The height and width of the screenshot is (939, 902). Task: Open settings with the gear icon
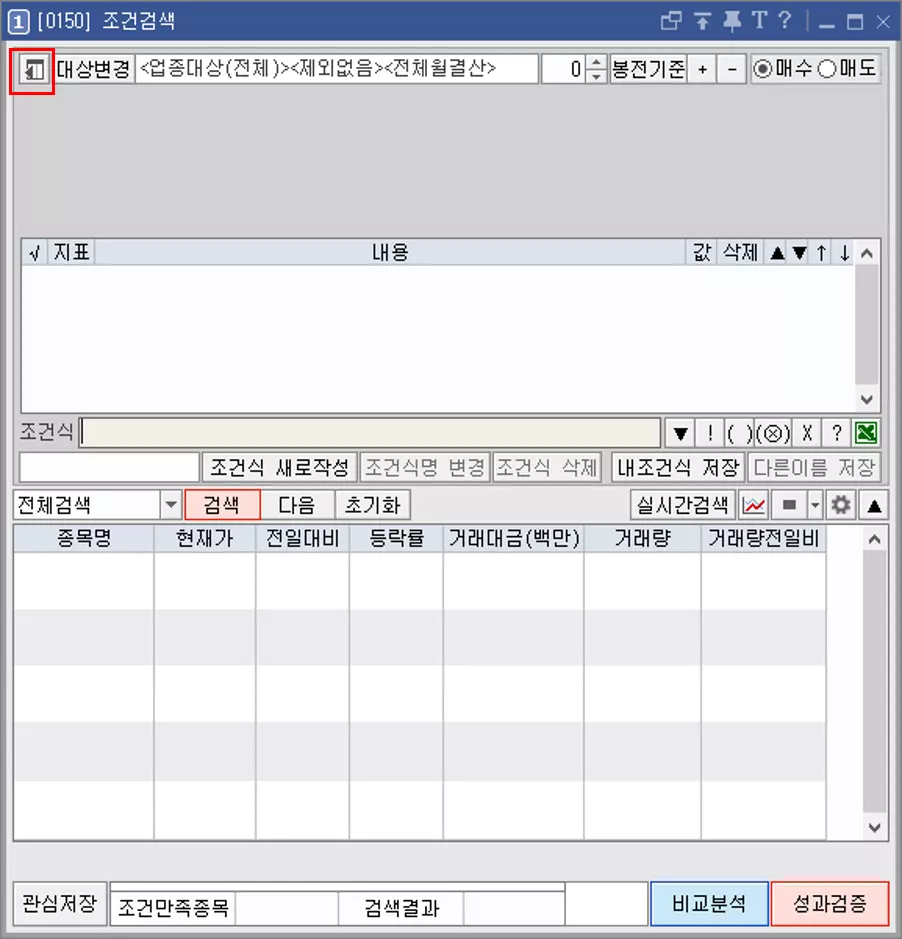coord(841,505)
